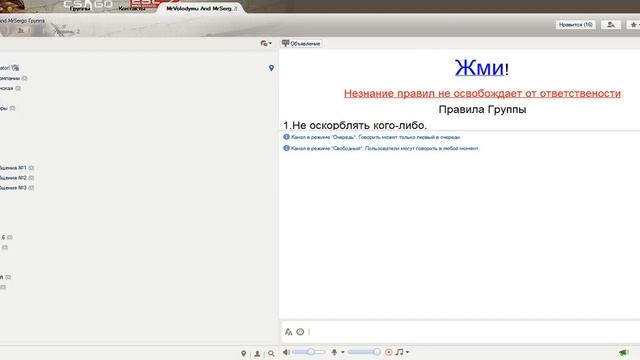640x360 pixels.
Task: Open the blue Жми link
Action: pos(479,68)
